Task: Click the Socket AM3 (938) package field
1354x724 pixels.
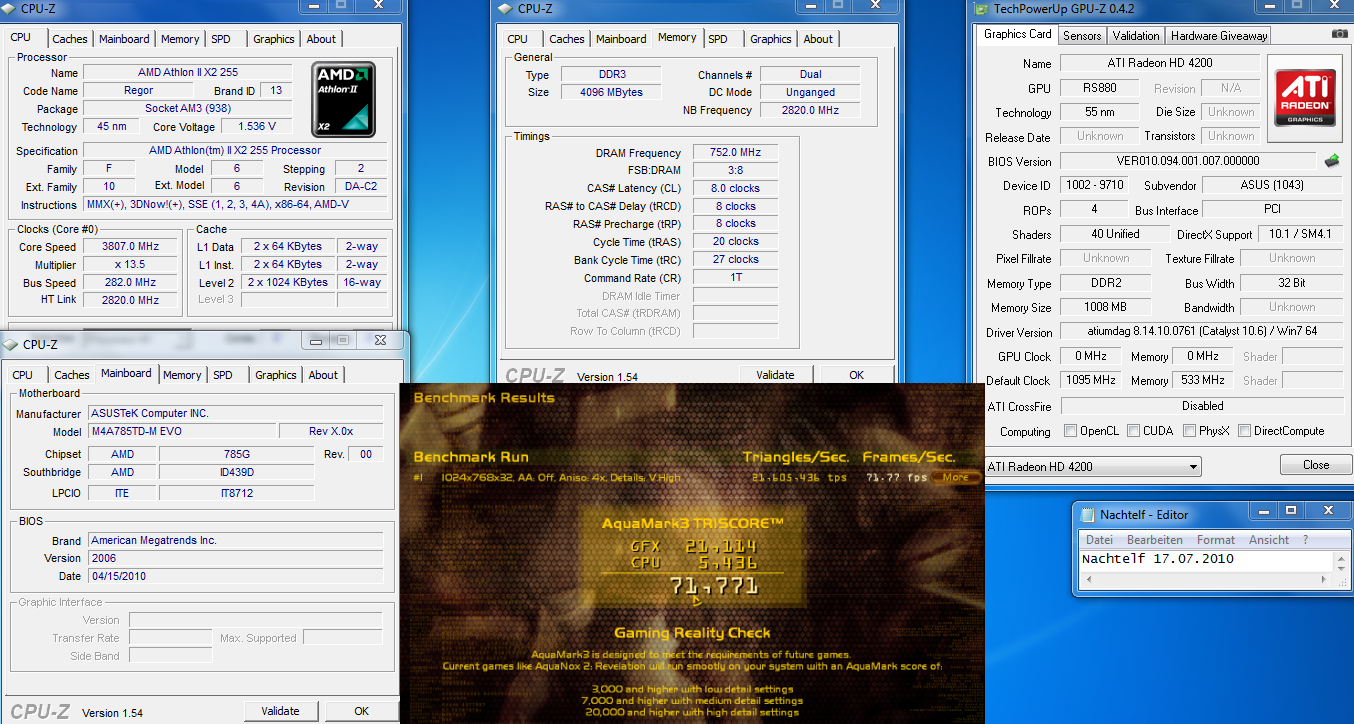Action: (x=187, y=109)
